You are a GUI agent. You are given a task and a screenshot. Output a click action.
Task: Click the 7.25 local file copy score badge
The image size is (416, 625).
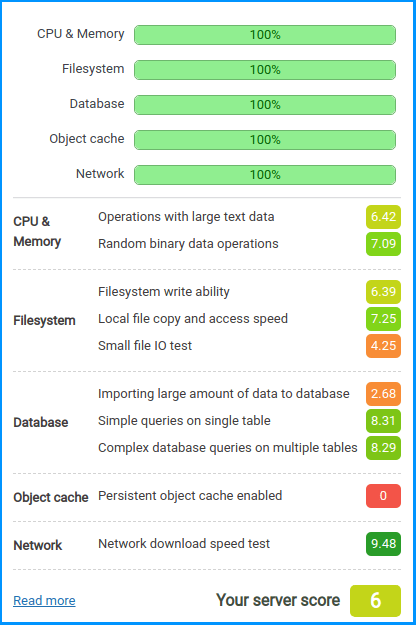383,319
